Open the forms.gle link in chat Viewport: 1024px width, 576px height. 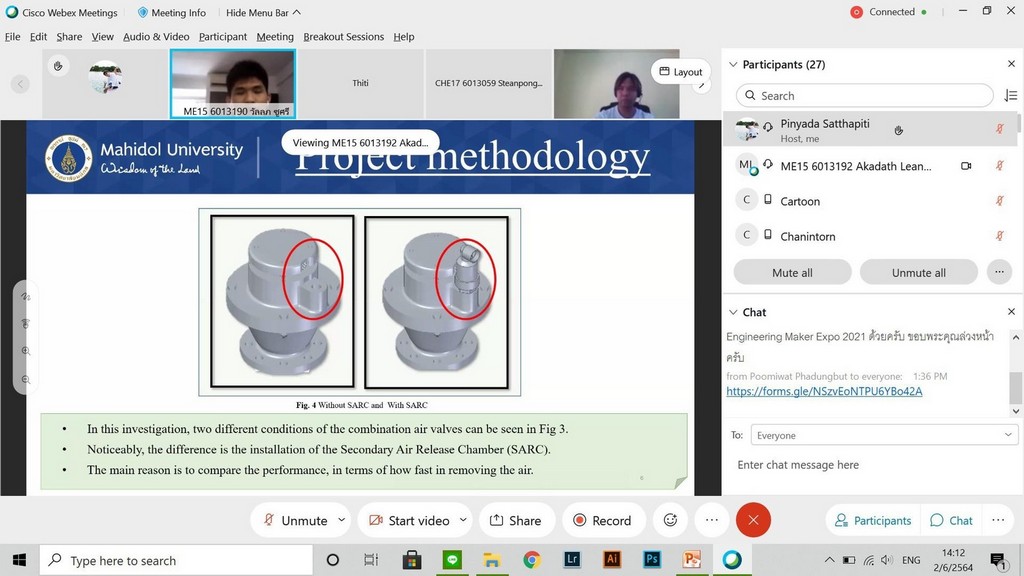[x=824, y=391]
